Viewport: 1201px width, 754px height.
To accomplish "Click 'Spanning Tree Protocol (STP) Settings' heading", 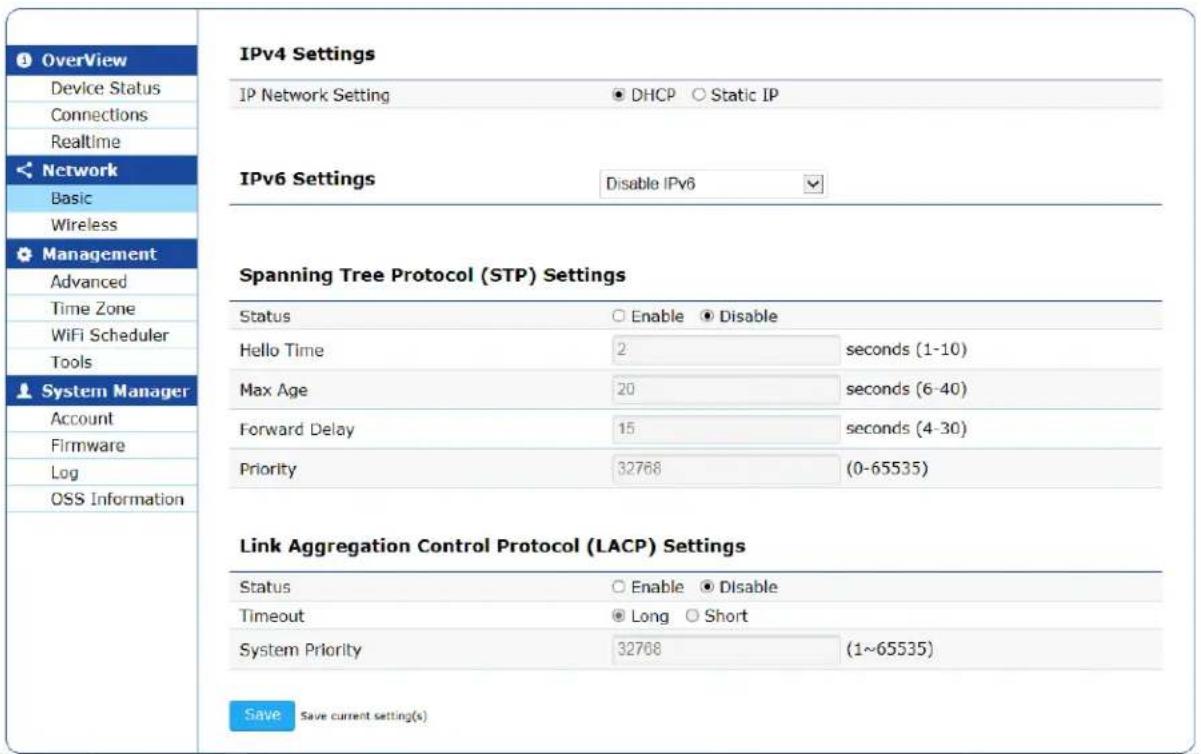I will click(433, 274).
